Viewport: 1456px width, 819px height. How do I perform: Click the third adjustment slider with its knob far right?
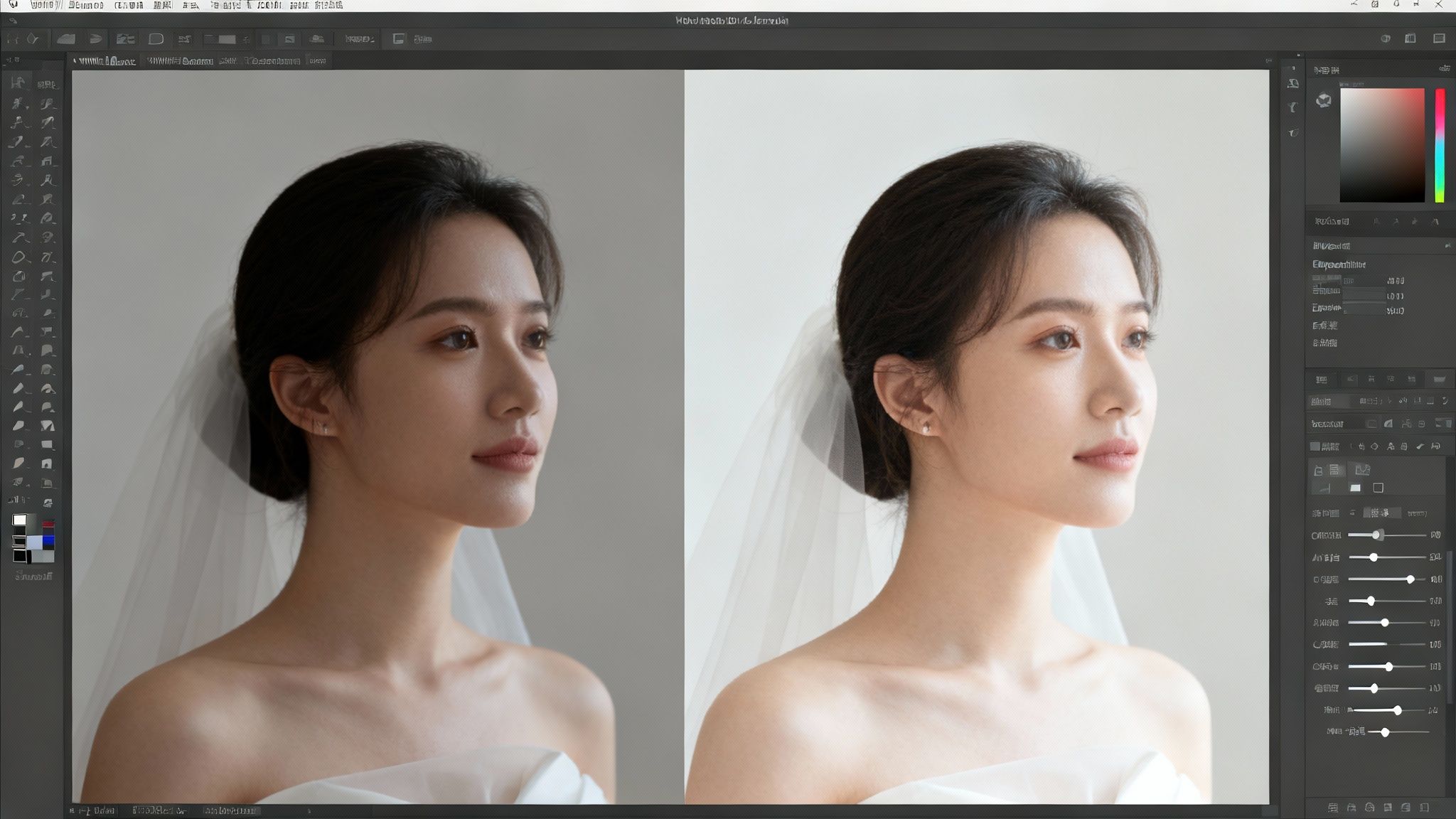pos(1410,579)
